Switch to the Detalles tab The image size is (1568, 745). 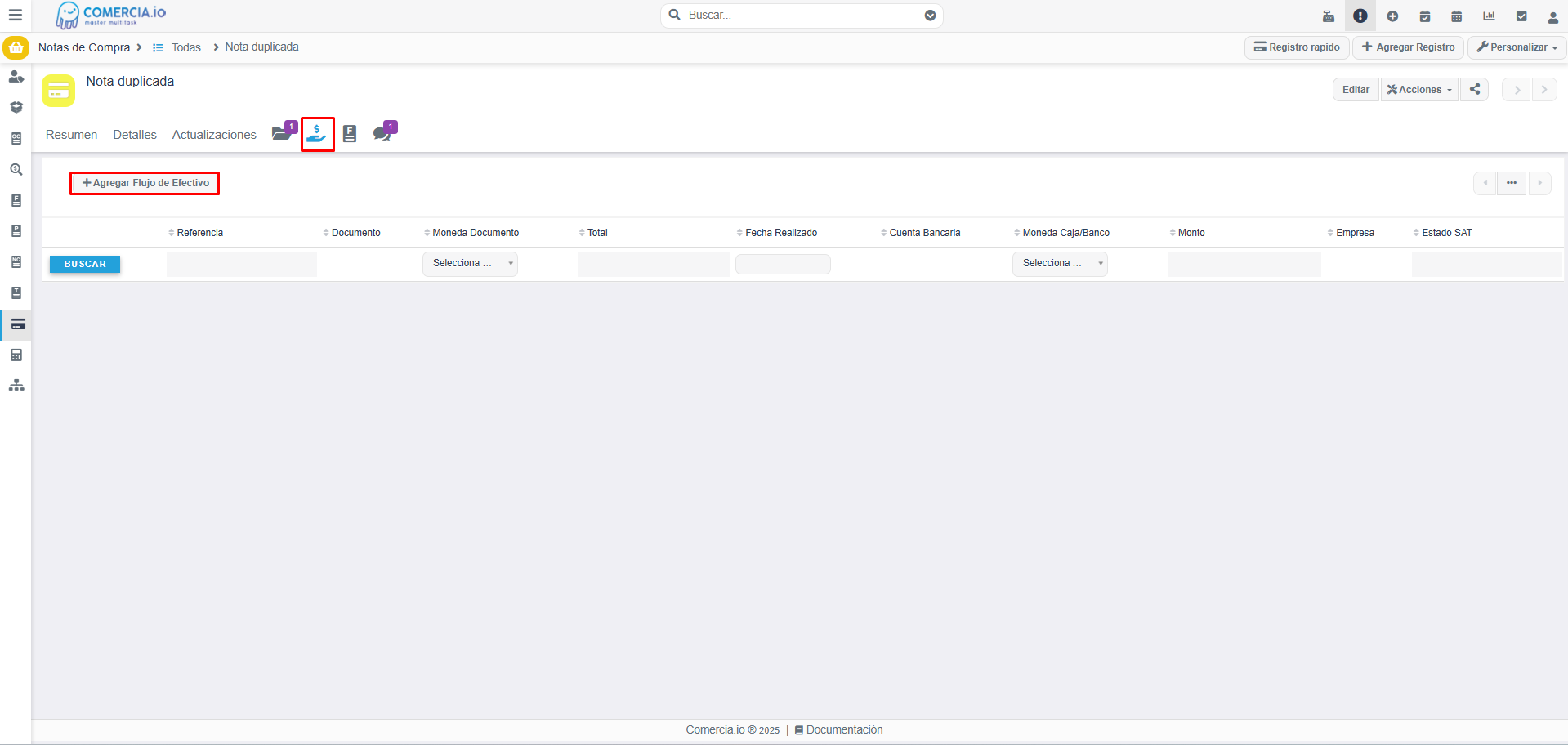click(x=135, y=135)
